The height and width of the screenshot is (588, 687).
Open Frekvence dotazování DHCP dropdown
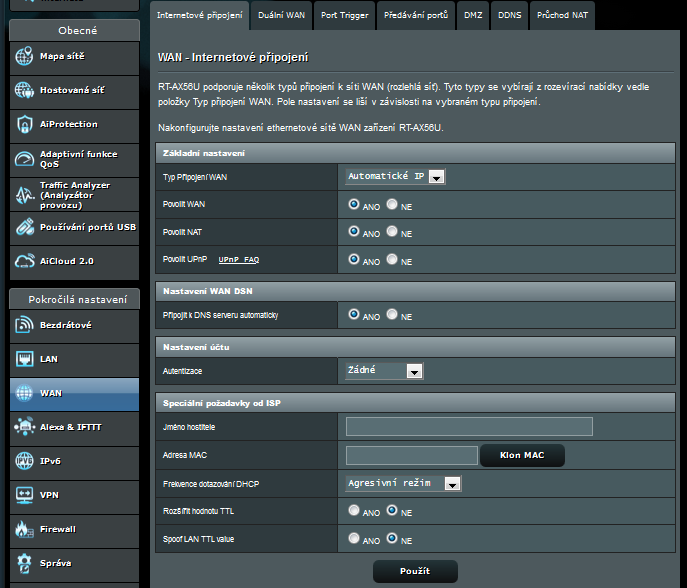click(x=402, y=483)
